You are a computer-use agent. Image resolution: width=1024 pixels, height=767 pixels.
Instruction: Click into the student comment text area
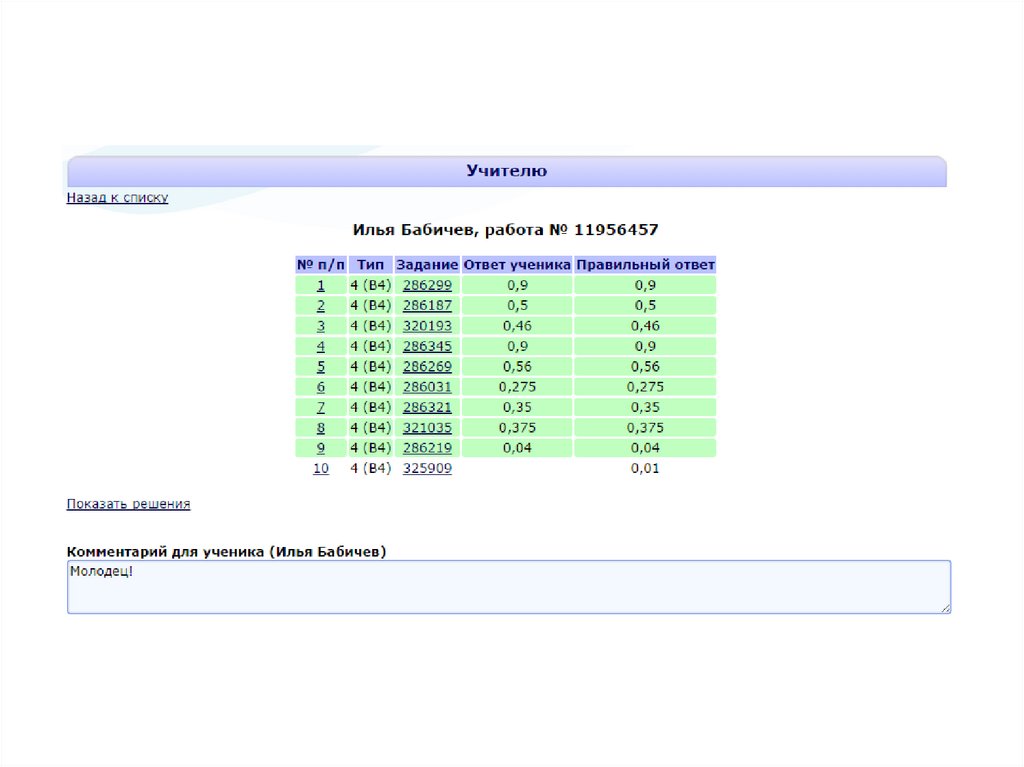(x=508, y=587)
